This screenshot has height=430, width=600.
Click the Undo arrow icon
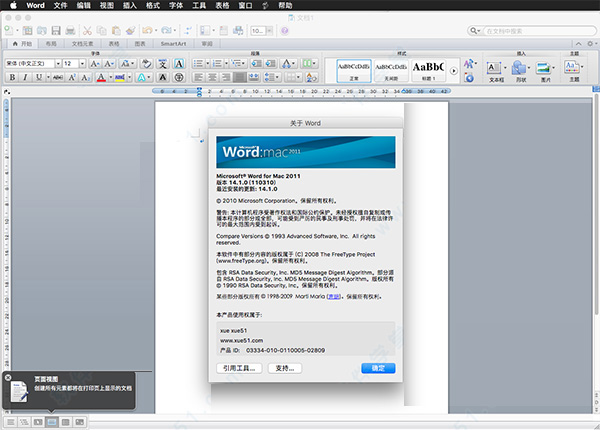(x=147, y=30)
